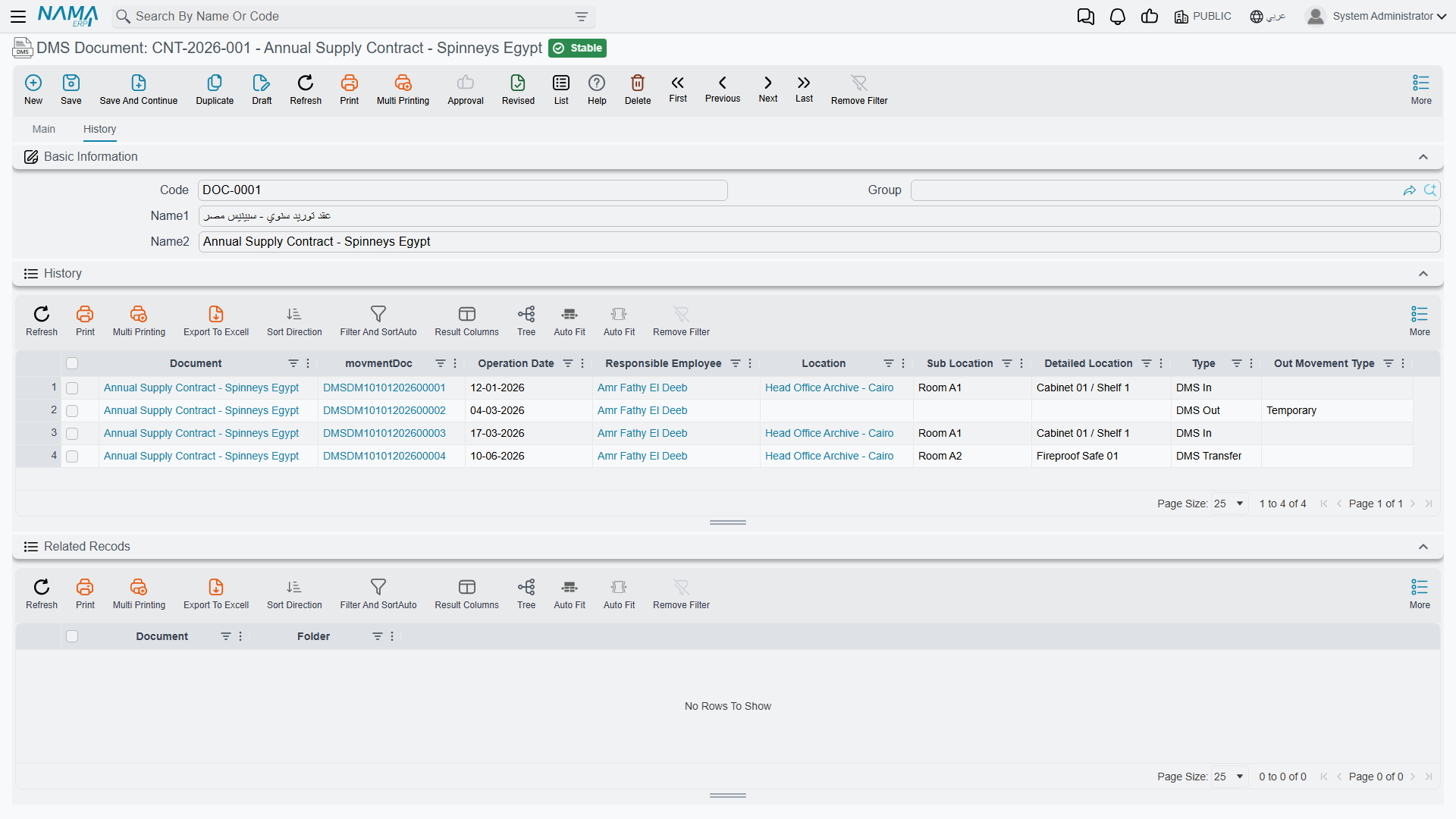Open System Administrator user menu
This screenshot has width=1456, height=819.
(1376, 16)
